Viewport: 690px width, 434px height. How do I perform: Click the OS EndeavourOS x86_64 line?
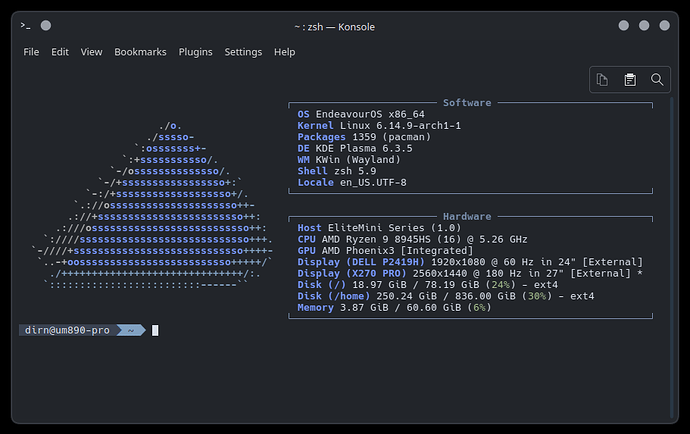361,114
